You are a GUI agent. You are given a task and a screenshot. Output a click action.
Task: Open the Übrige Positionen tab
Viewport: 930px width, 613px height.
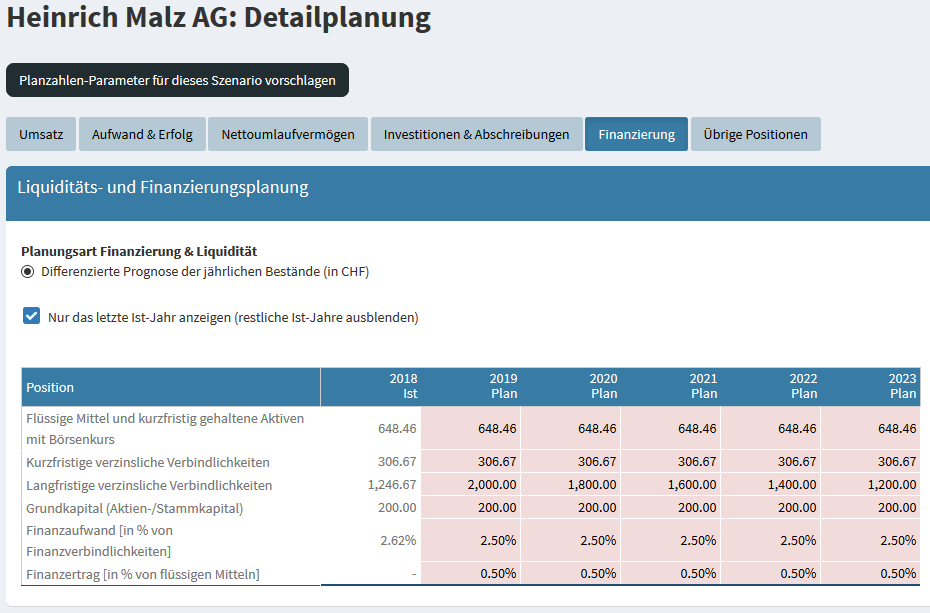(756, 134)
